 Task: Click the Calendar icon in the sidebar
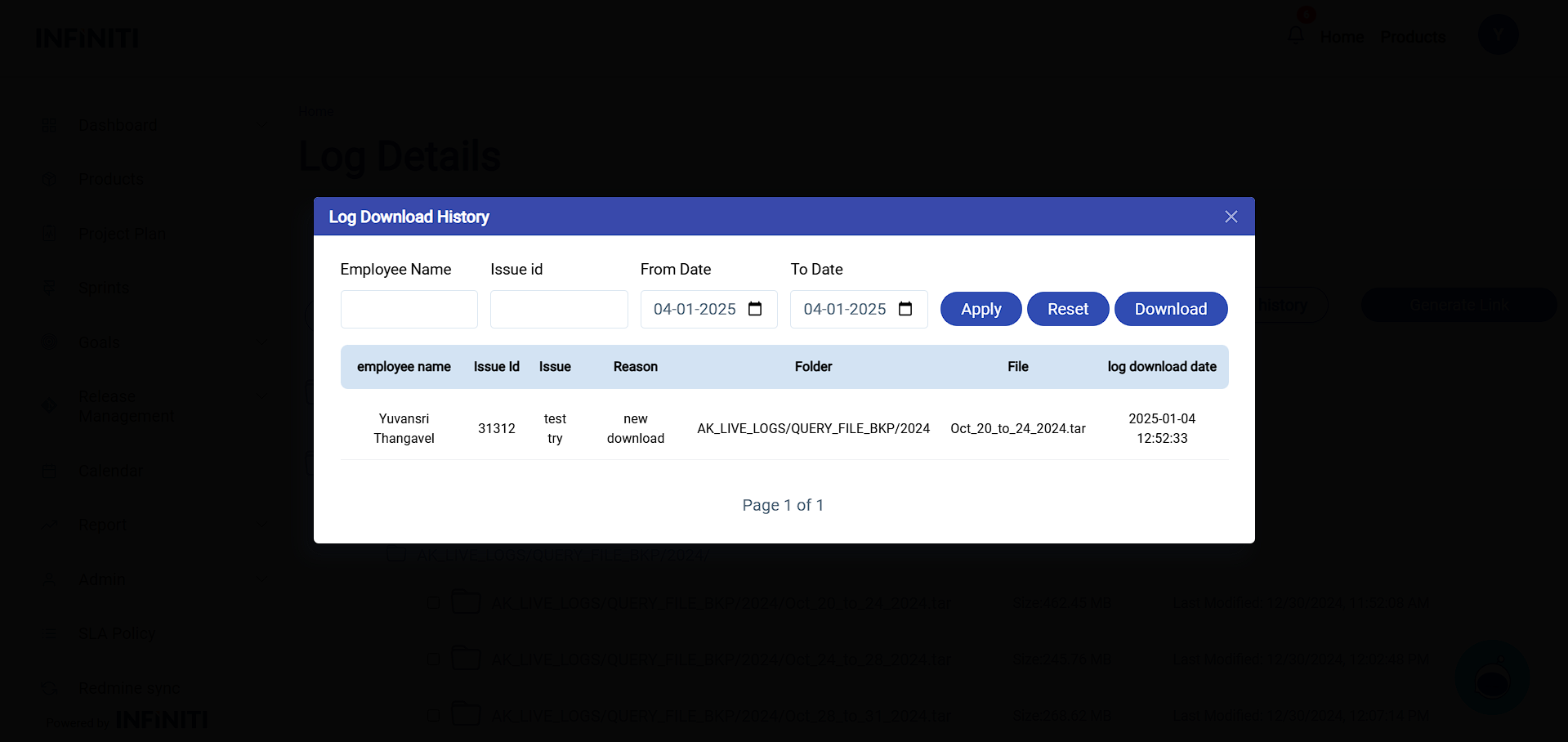point(50,472)
